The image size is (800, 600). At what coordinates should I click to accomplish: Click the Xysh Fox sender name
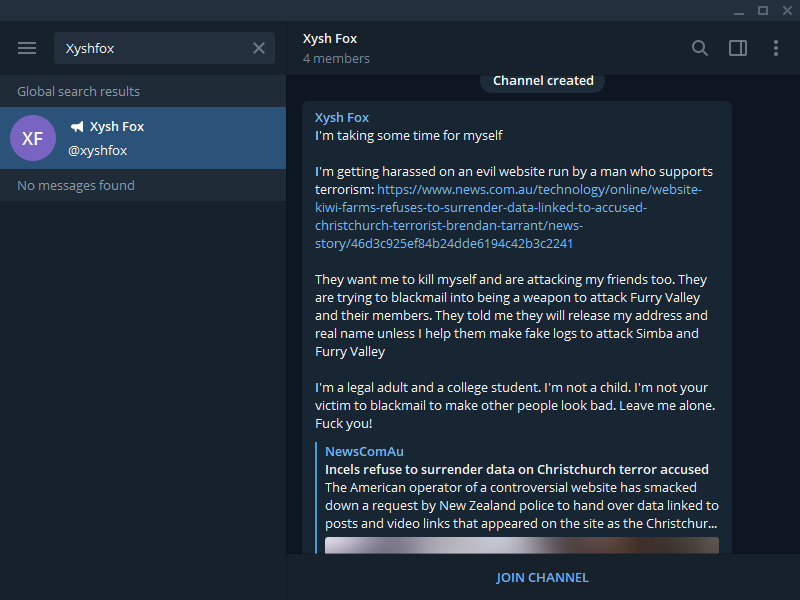(x=342, y=117)
